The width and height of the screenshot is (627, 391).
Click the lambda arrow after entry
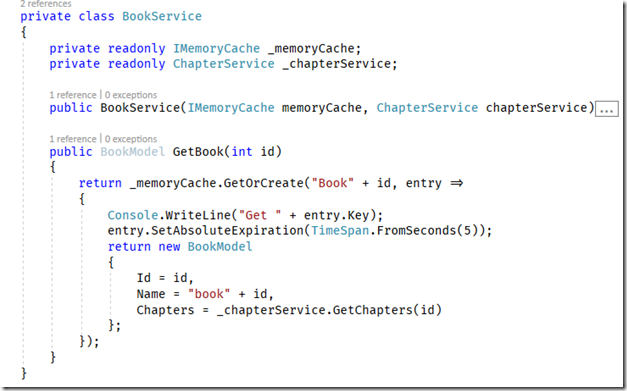[456, 184]
